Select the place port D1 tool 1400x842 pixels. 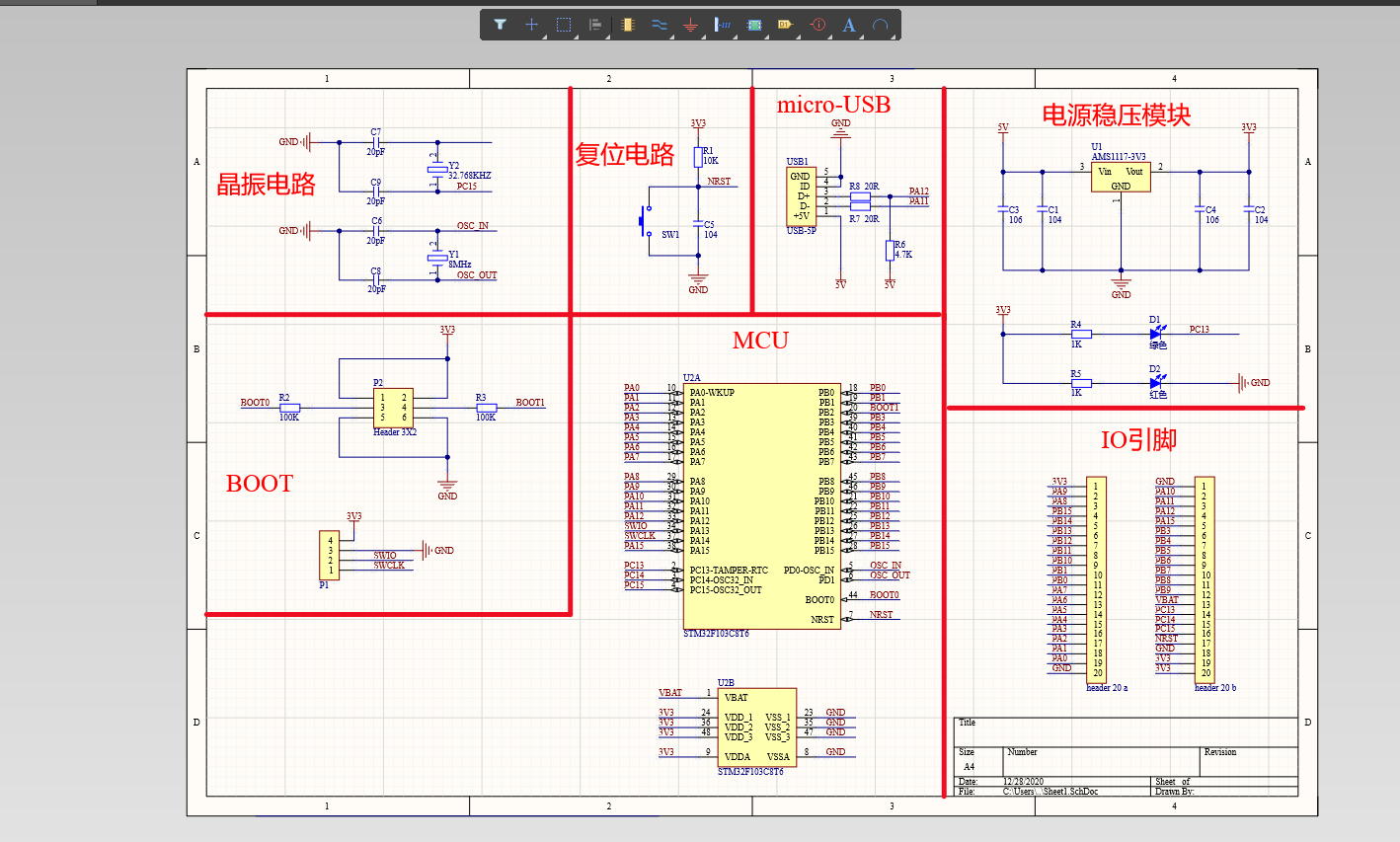point(785,25)
